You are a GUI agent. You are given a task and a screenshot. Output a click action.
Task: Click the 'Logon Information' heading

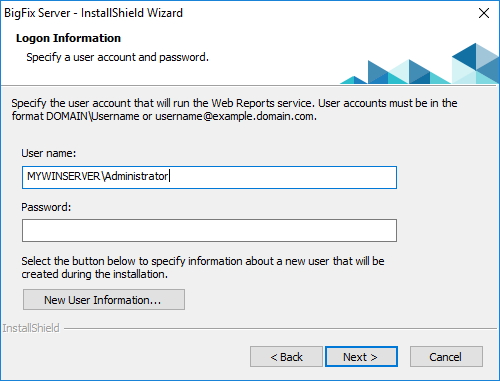click(x=68, y=38)
